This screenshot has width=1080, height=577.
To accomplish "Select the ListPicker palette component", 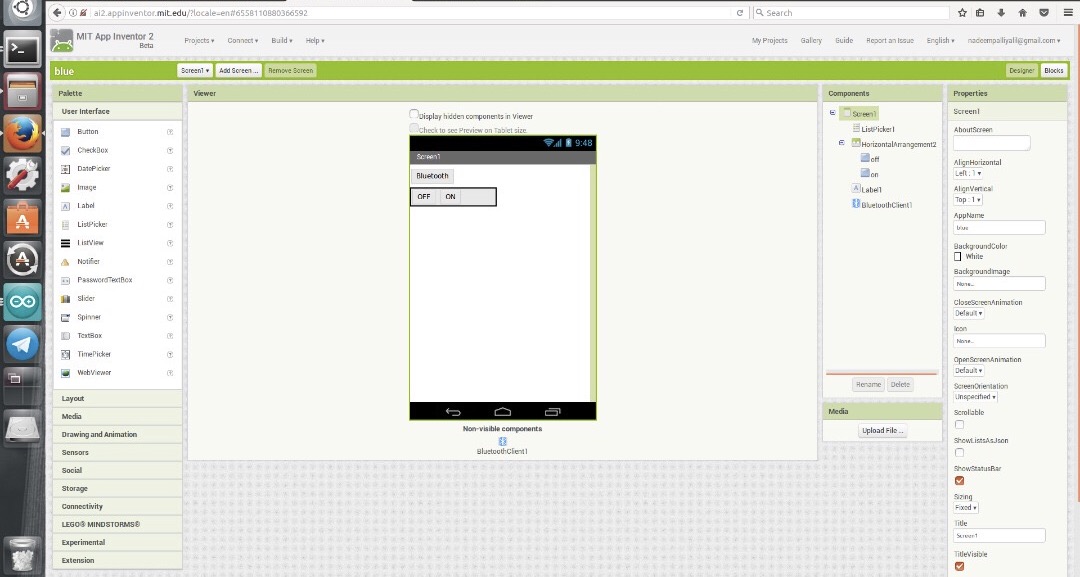I will (92, 224).
